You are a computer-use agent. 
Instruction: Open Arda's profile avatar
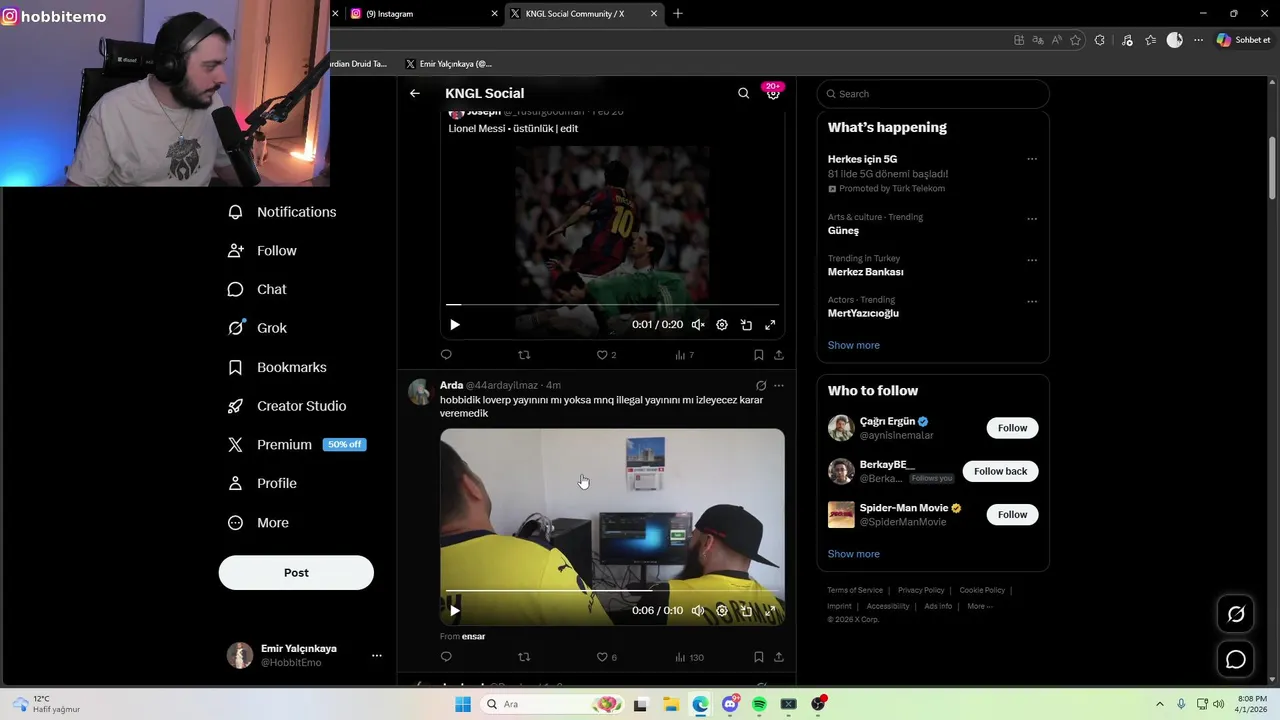[x=419, y=391]
